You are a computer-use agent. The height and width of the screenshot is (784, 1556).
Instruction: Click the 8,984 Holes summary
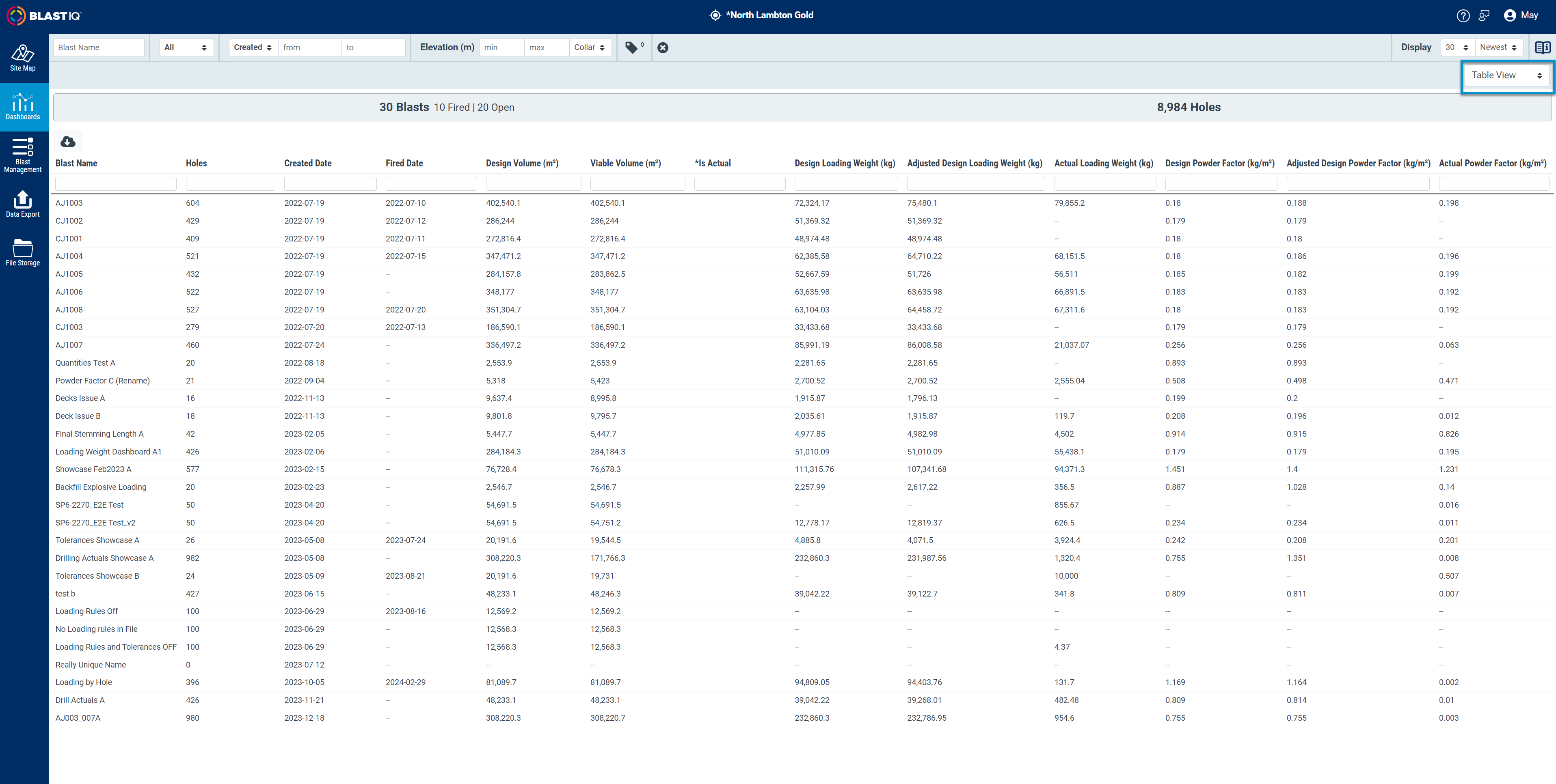1188,107
